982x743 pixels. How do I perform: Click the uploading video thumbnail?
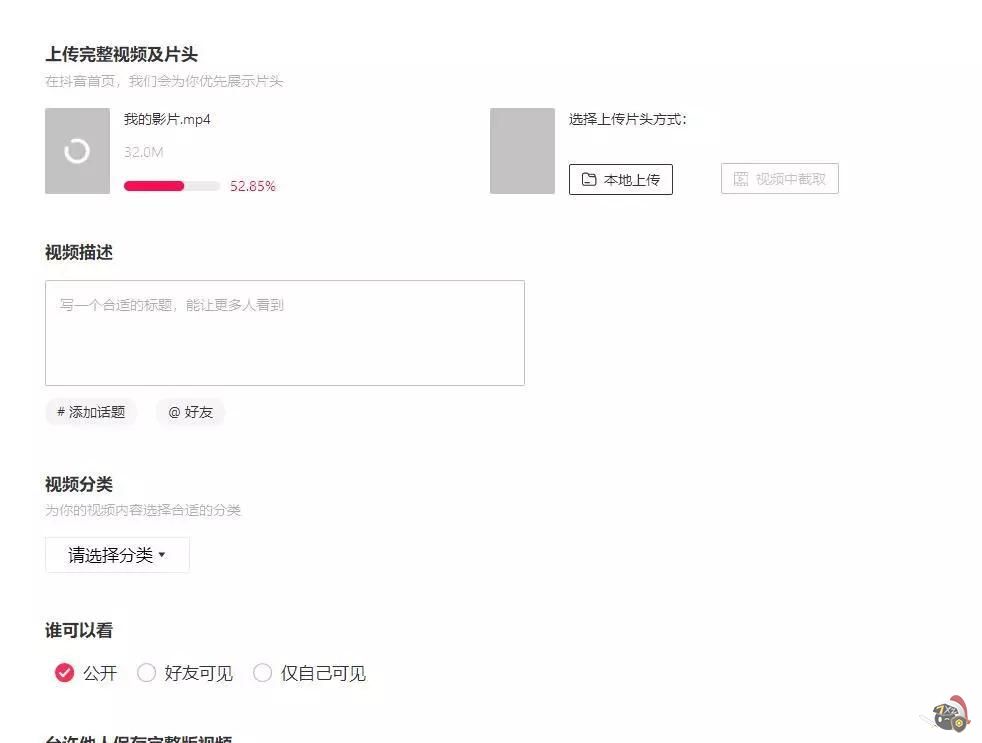(x=77, y=151)
